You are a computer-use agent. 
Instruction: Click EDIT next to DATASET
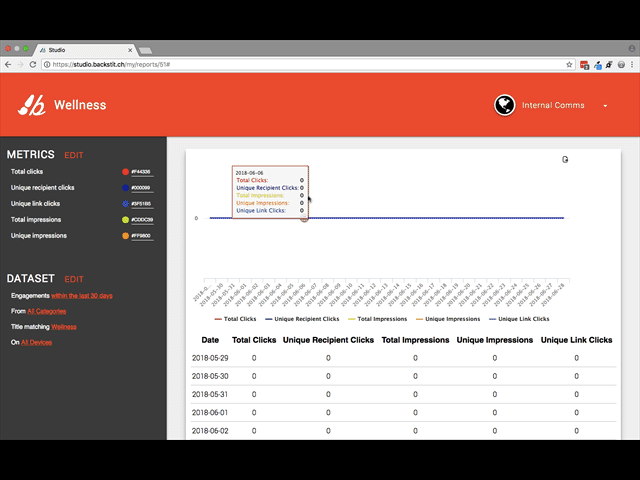(x=74, y=279)
